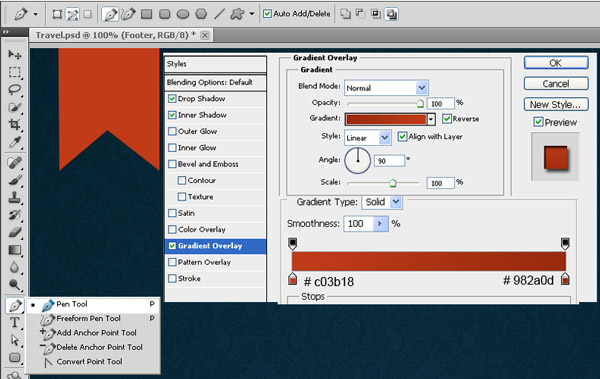Choose Freeform Pen Tool from flyout
This screenshot has height=379, width=600.
click(x=93, y=319)
